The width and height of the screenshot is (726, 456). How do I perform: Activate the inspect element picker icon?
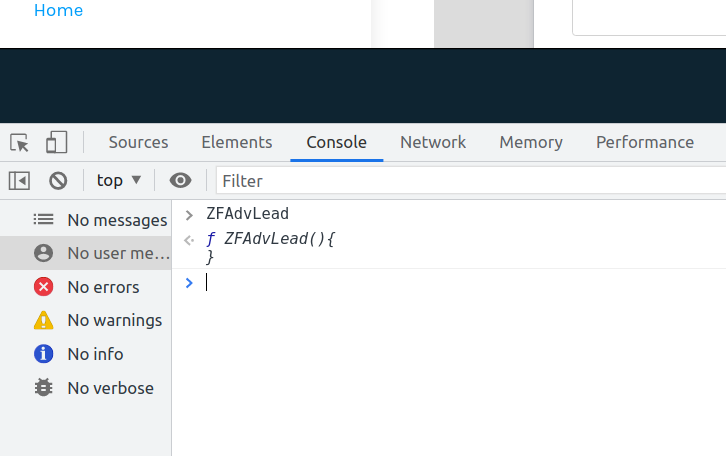20,142
